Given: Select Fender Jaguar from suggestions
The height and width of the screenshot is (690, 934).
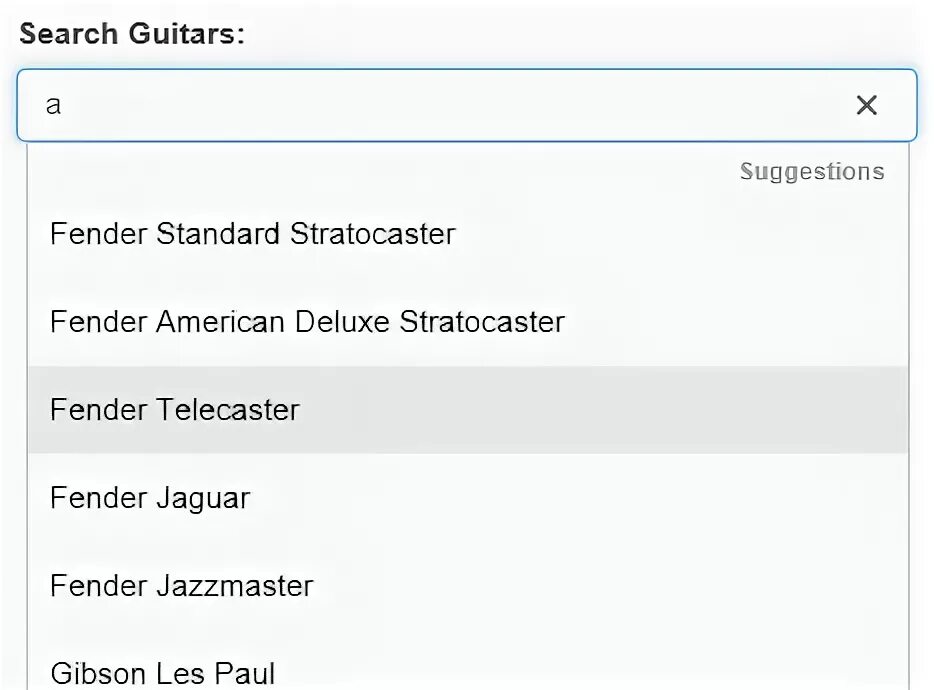Looking at the screenshot, I should pyautogui.click(x=150, y=498).
